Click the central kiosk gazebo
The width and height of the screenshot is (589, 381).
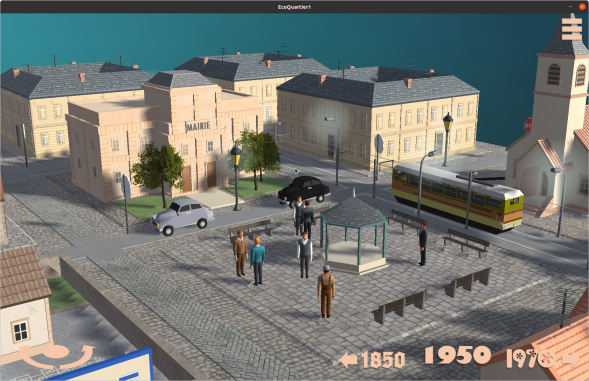[x=353, y=233]
